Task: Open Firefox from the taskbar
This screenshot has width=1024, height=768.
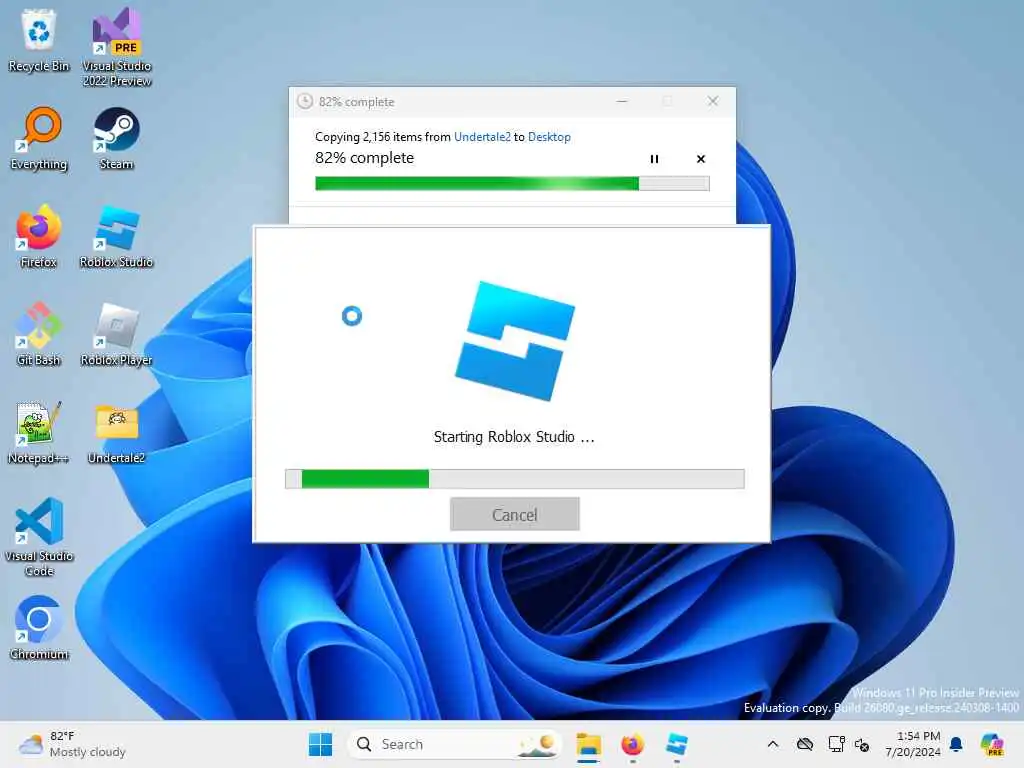Action: tap(632, 744)
